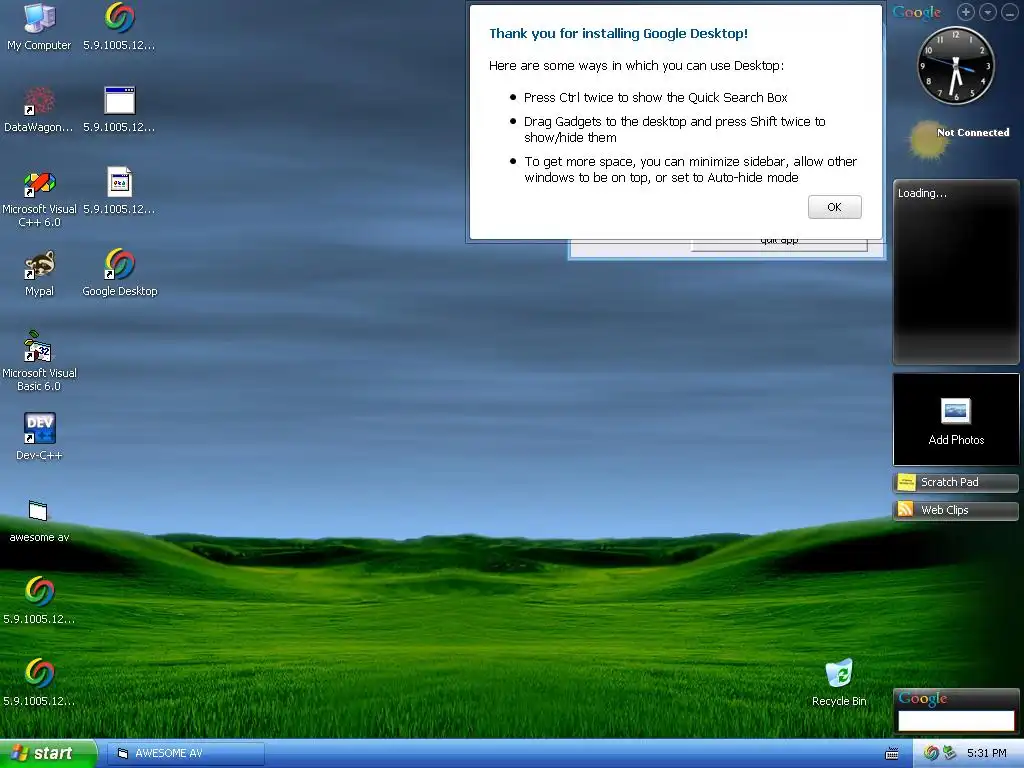
Task: Click the analog clock gadget in the sidebar
Action: [x=955, y=65]
